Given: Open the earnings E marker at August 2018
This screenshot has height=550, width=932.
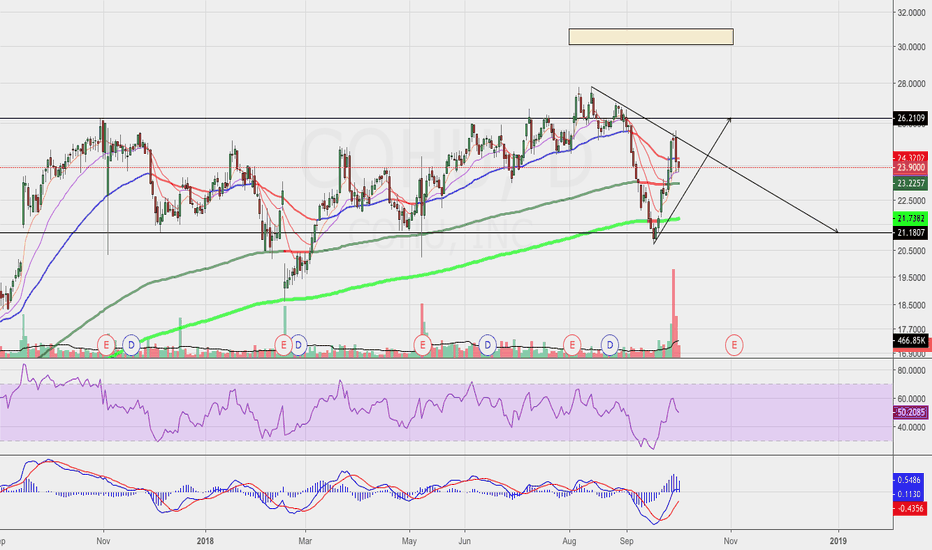Looking at the screenshot, I should coord(572,345).
